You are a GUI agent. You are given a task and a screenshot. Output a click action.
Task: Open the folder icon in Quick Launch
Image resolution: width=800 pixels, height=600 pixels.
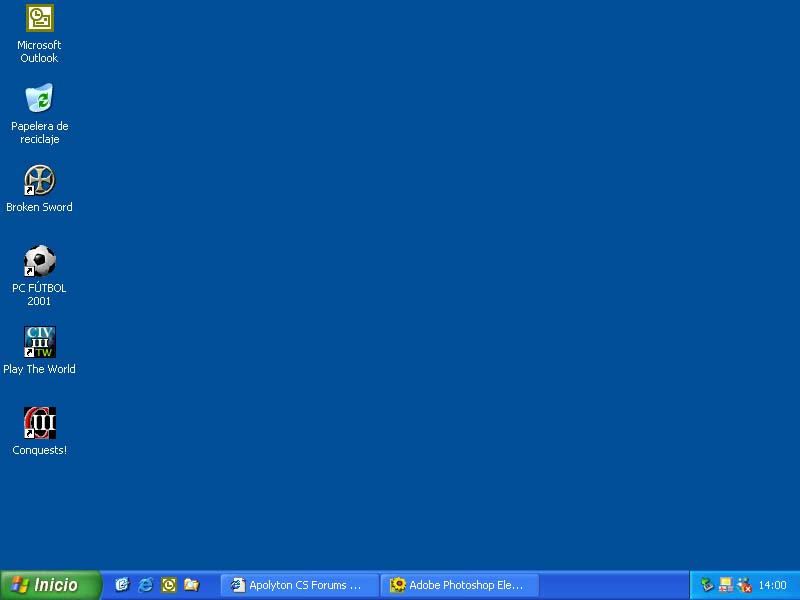coord(192,585)
